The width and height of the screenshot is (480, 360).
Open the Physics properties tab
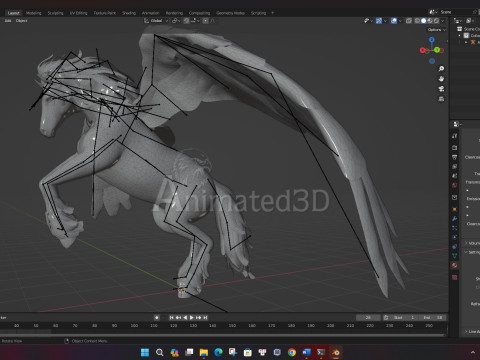point(454,237)
